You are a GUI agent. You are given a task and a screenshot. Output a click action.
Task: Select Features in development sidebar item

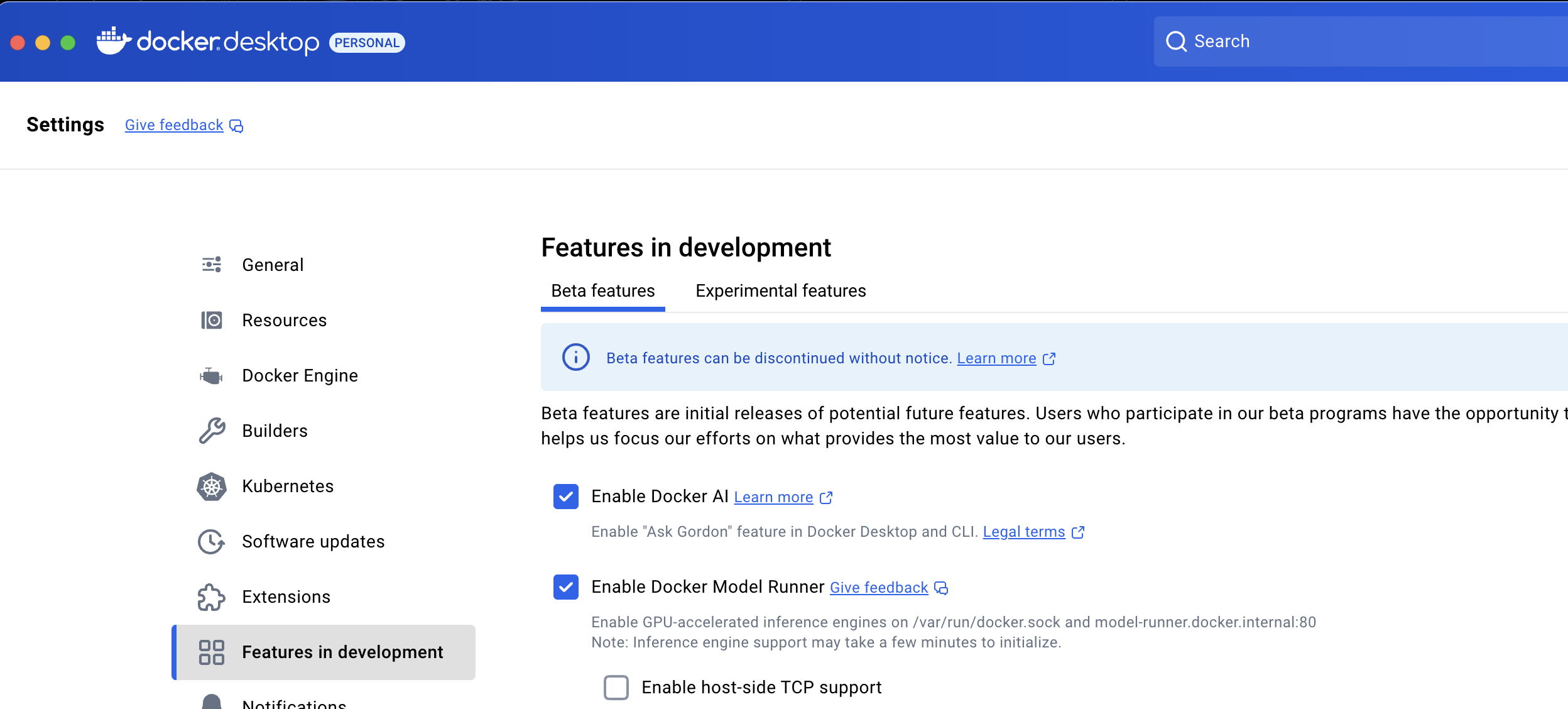click(324, 652)
